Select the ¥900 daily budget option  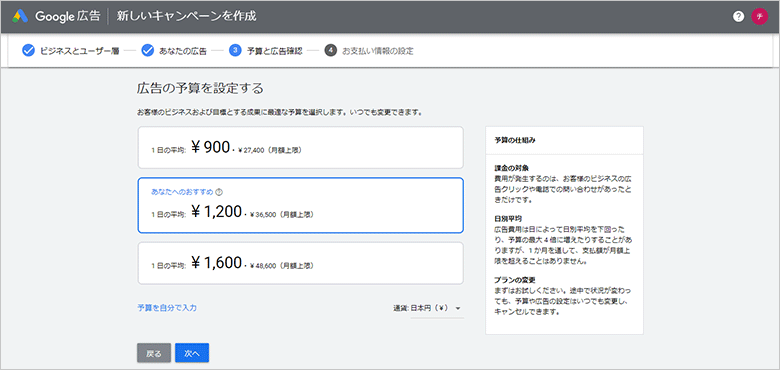(300, 147)
